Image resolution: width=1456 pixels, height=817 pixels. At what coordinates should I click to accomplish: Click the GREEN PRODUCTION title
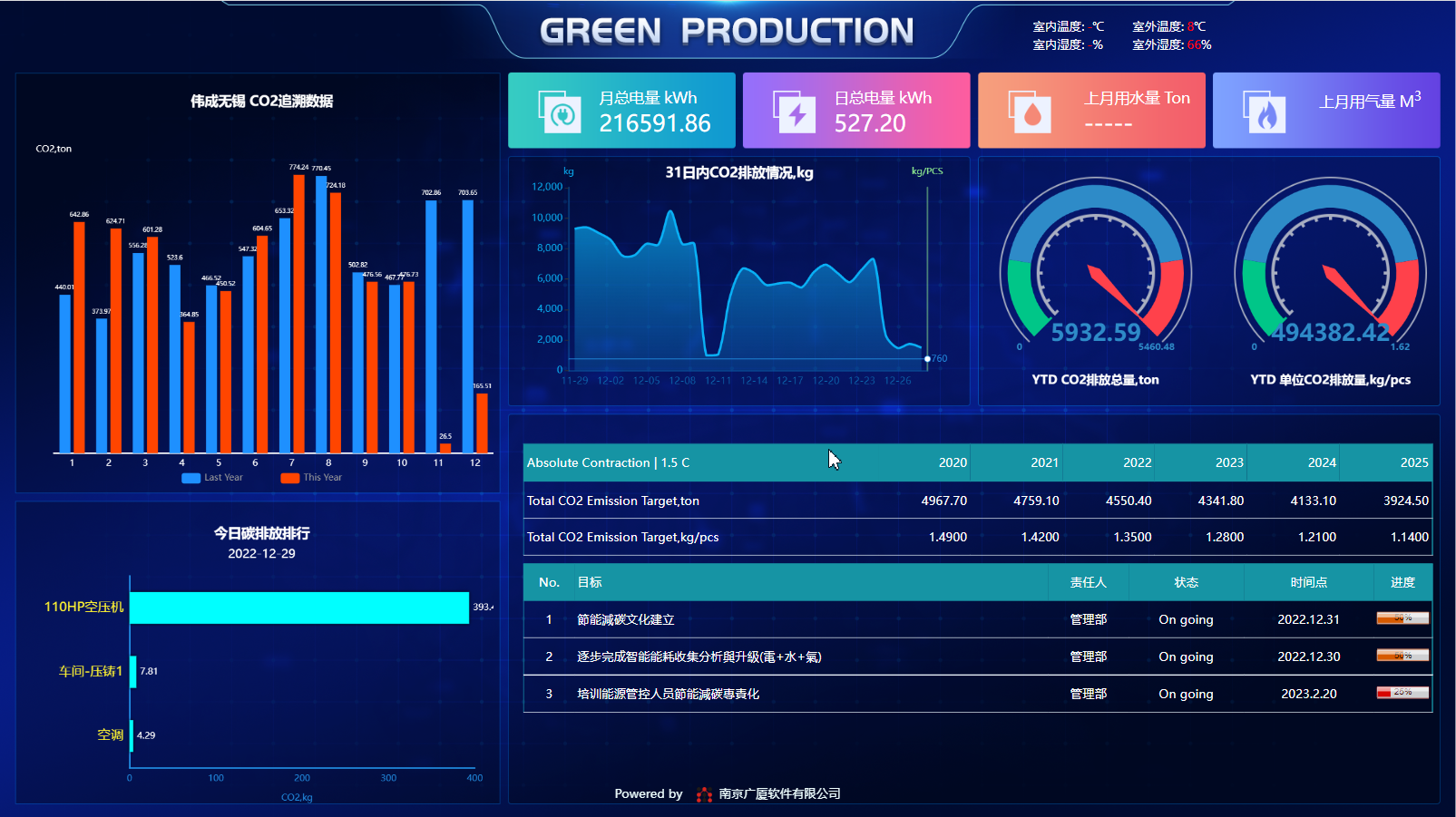[x=727, y=32]
